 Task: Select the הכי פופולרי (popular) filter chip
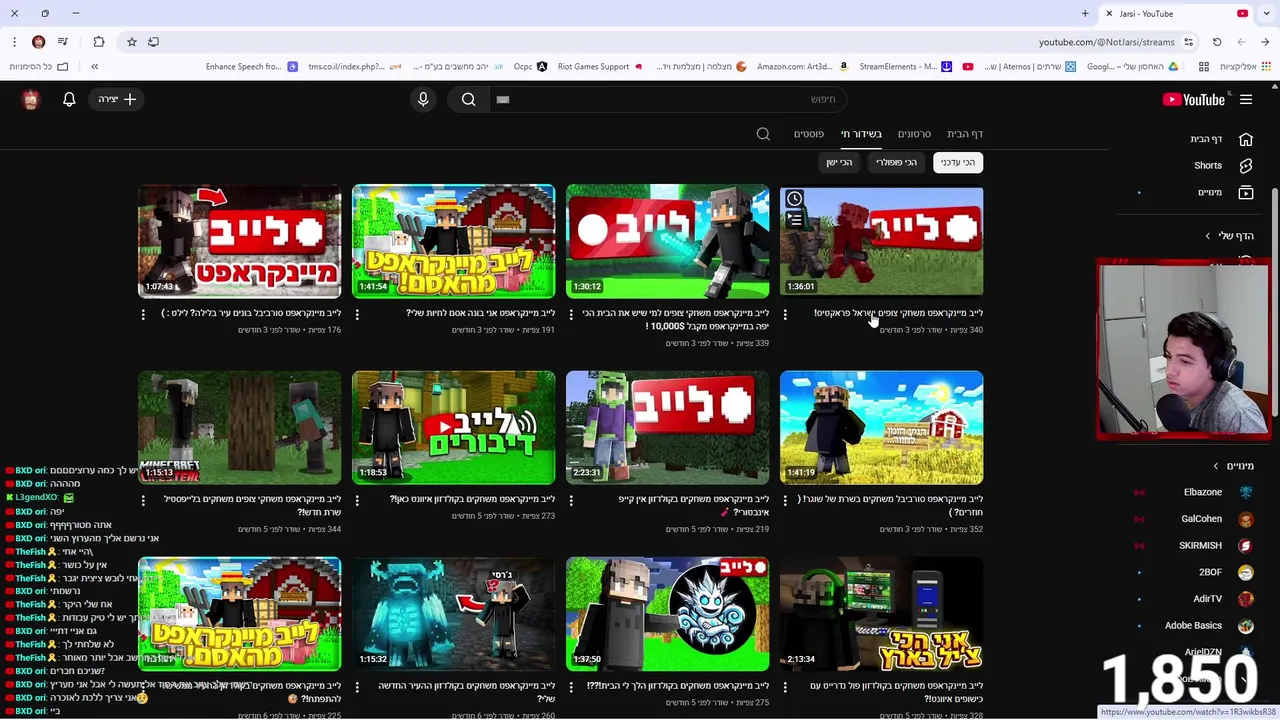[896, 162]
